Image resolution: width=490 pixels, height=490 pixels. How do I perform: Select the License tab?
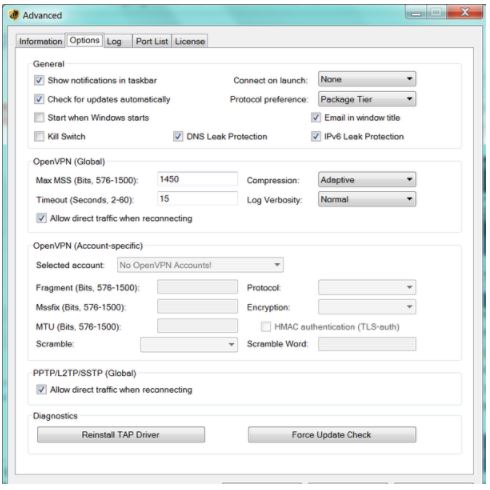190,41
